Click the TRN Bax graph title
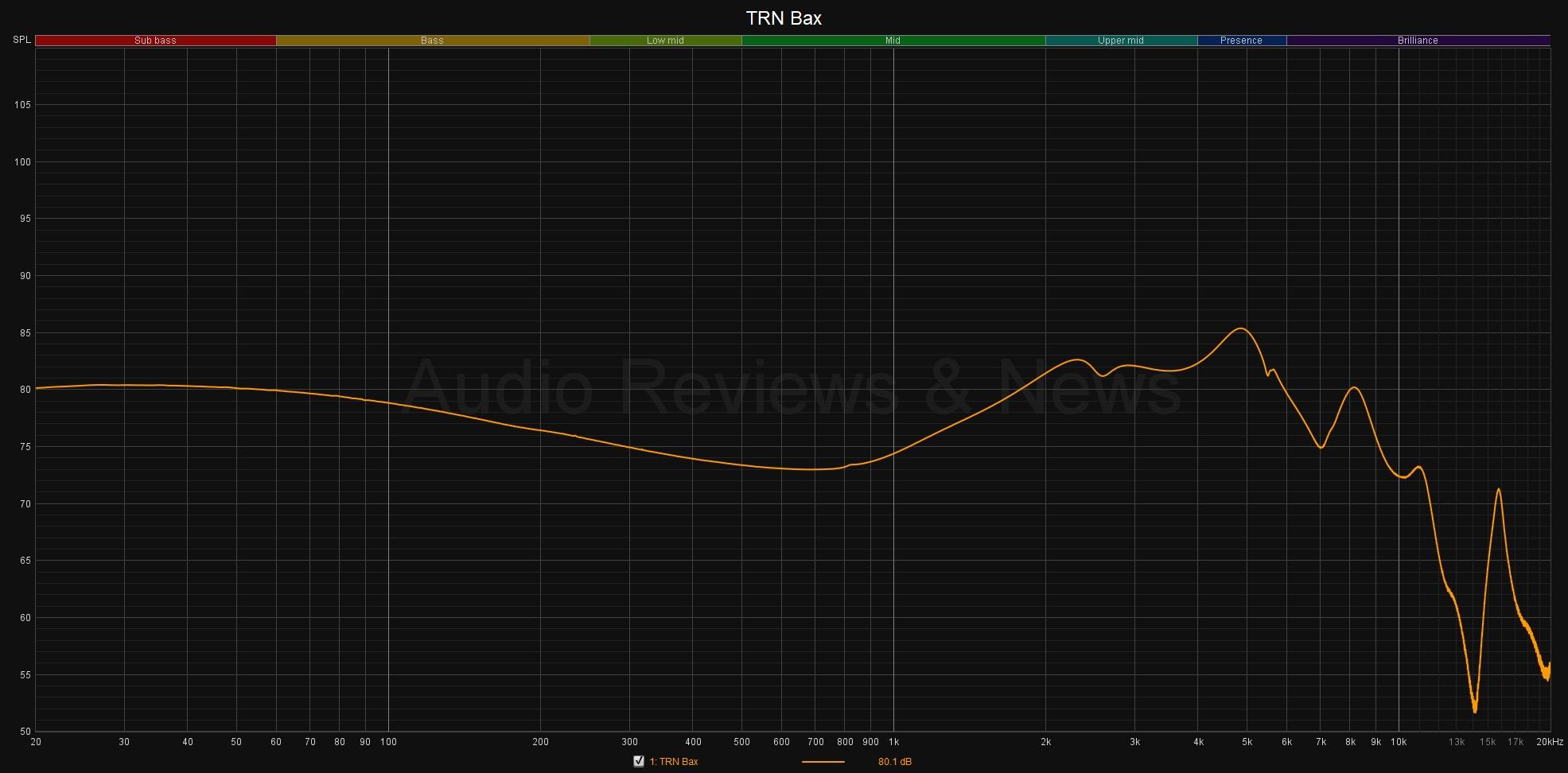 784,18
